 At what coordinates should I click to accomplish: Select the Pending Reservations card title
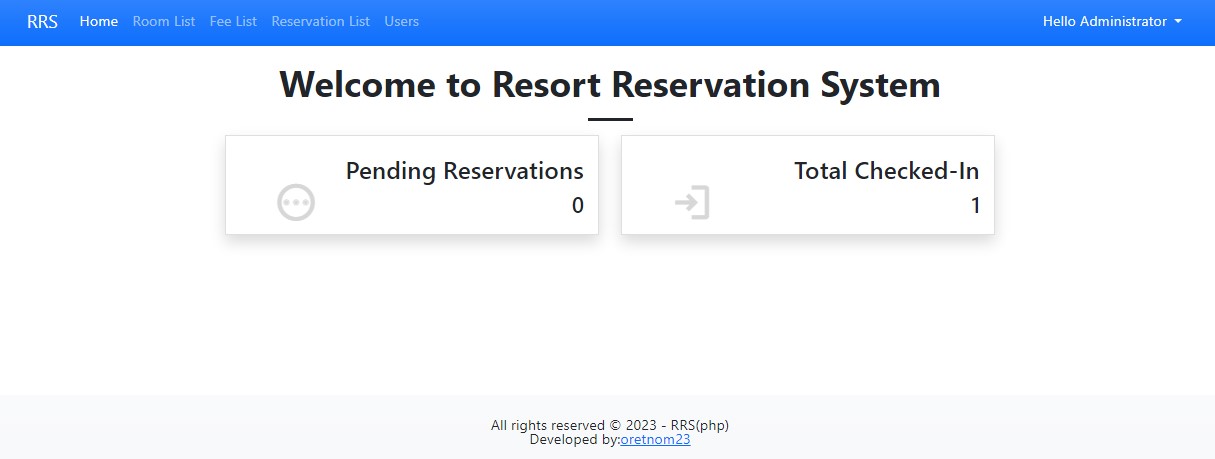click(465, 171)
